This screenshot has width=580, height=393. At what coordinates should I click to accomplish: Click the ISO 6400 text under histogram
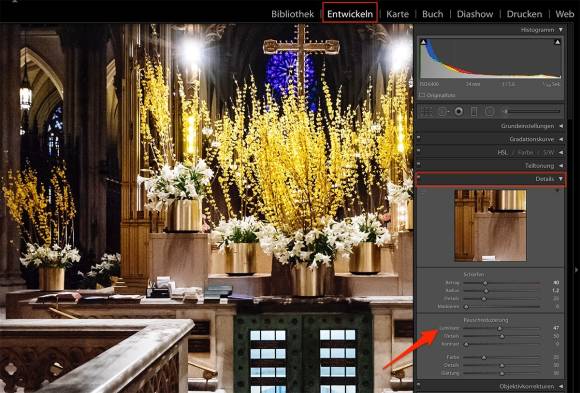pos(429,84)
